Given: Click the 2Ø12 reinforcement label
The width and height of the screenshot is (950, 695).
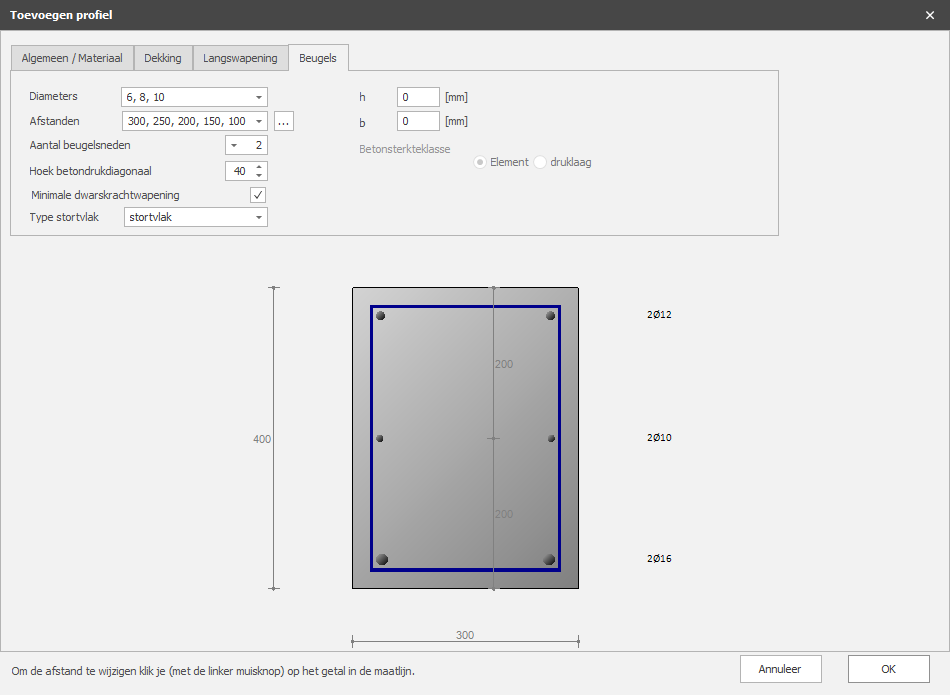Looking at the screenshot, I should point(659,314).
